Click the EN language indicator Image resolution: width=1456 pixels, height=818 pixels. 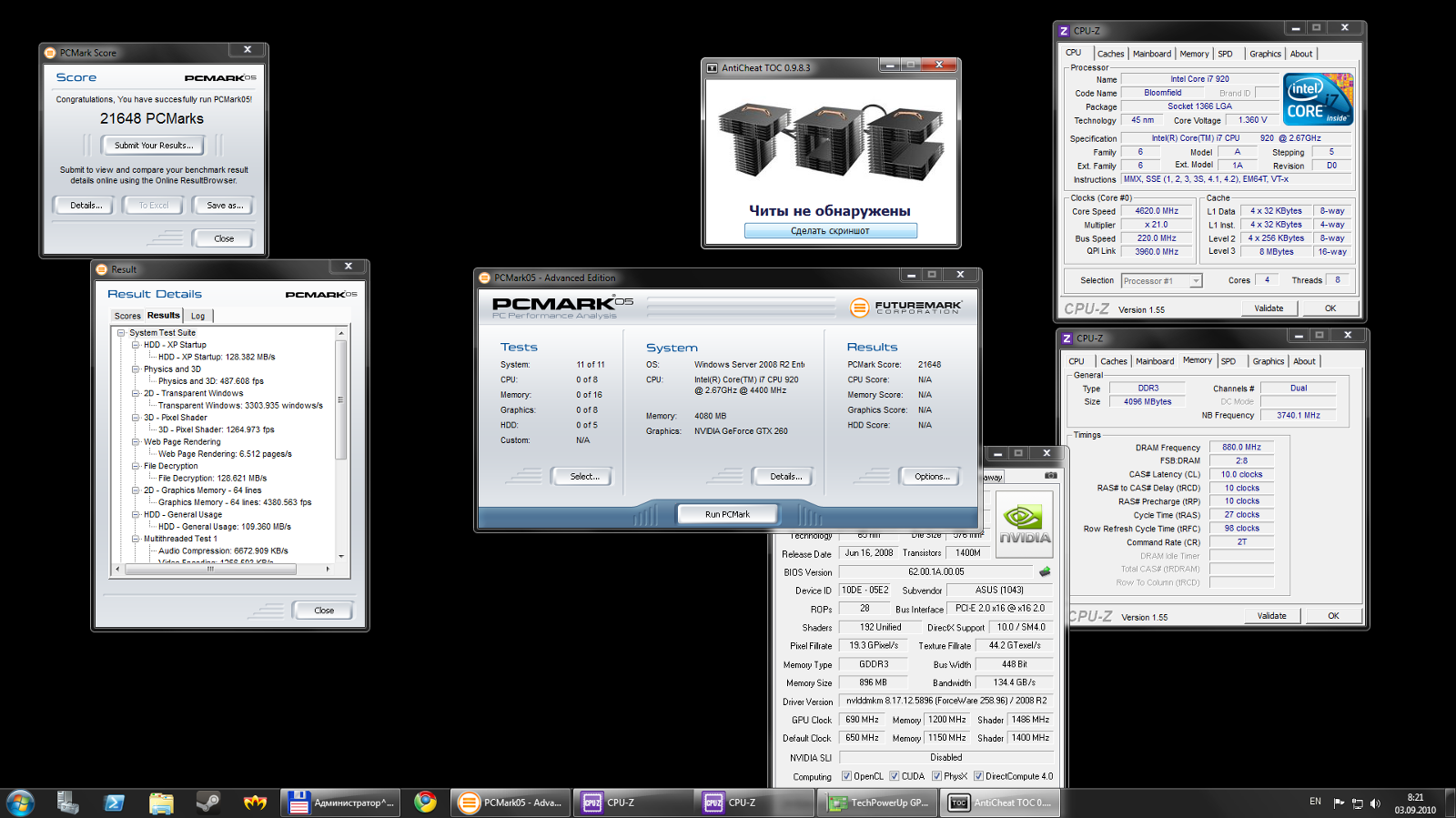point(1315,802)
